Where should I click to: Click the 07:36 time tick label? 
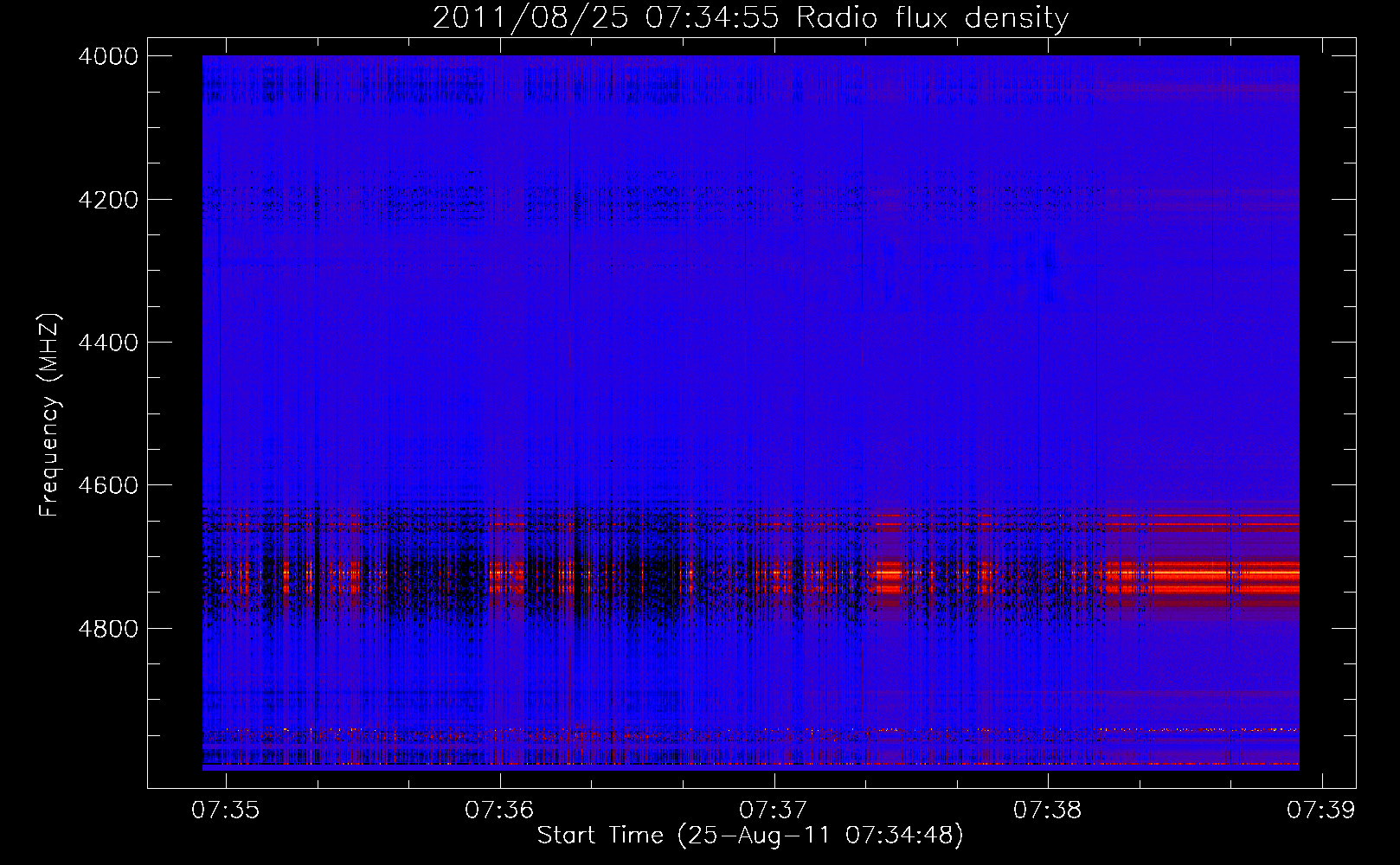point(499,811)
